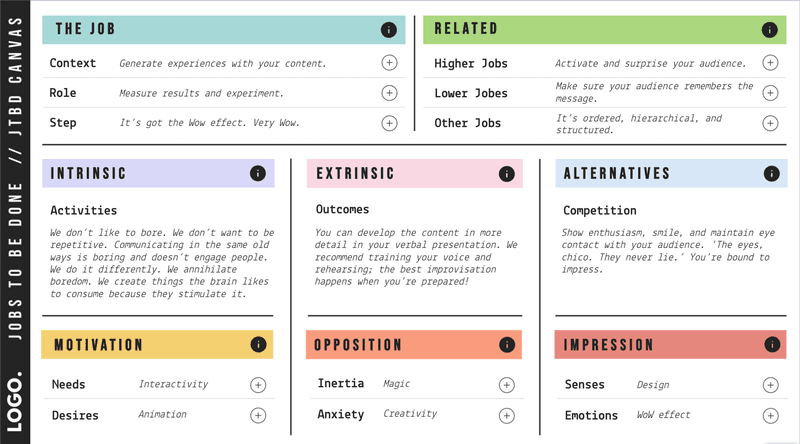Image resolution: width=800 pixels, height=444 pixels.
Task: Expand the Step row plus icon
Action: point(389,123)
